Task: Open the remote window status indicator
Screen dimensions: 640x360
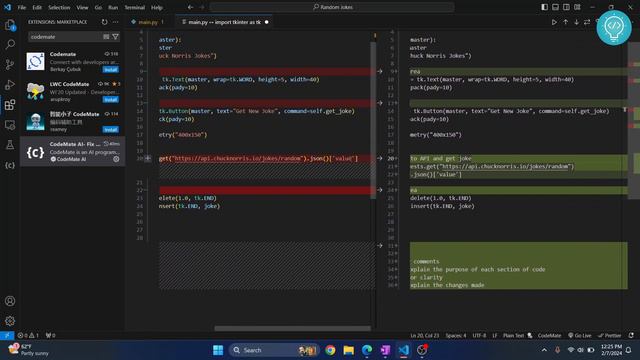Action: 7,336
